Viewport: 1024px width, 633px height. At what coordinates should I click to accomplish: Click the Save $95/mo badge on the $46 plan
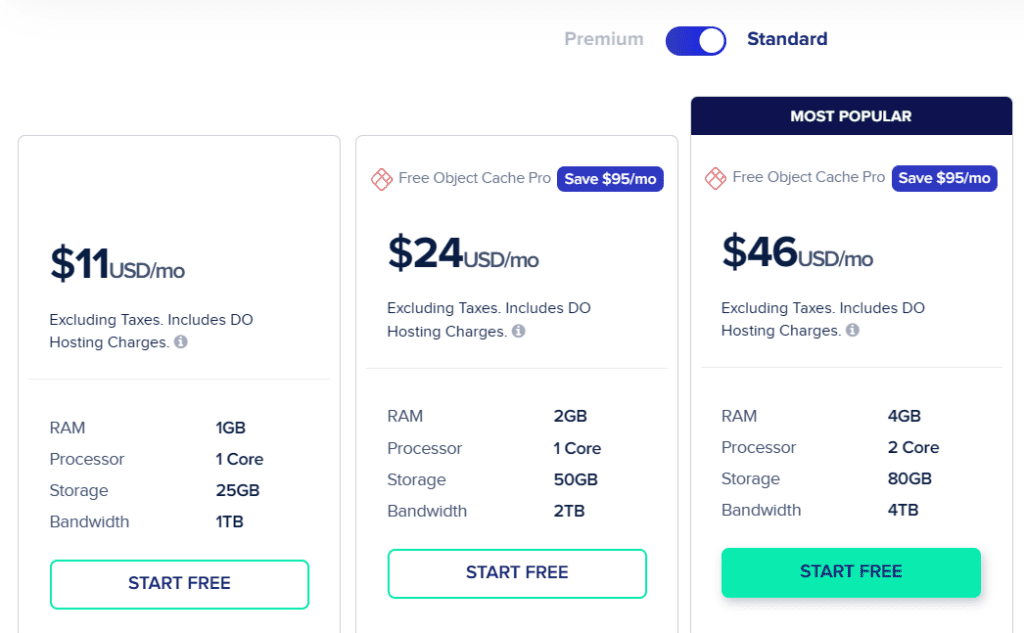pyautogui.click(x=944, y=178)
